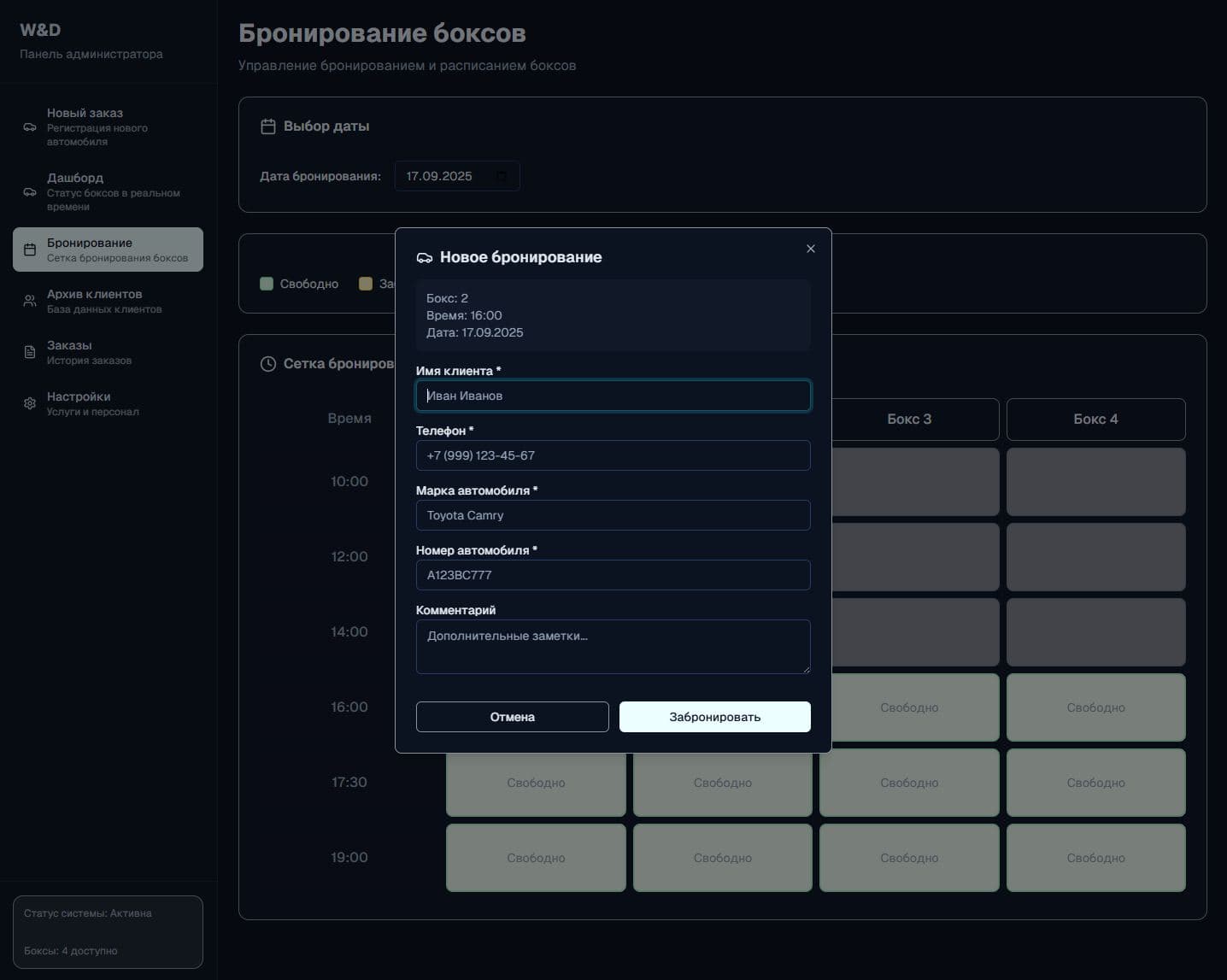The image size is (1227, 980).
Task: Click the gear icon for Настройки
Action: point(30,403)
